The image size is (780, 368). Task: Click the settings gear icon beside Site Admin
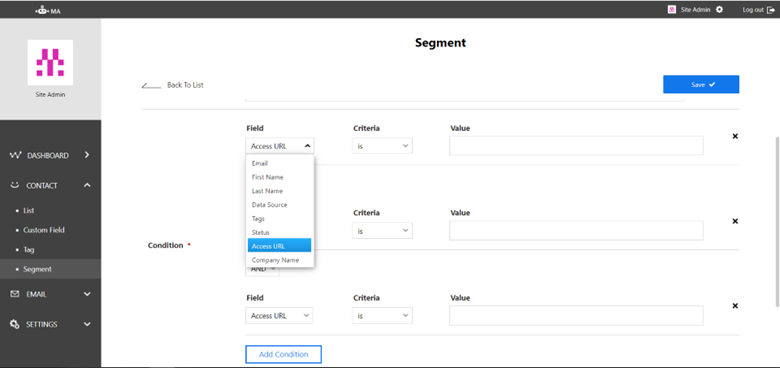[719, 9]
